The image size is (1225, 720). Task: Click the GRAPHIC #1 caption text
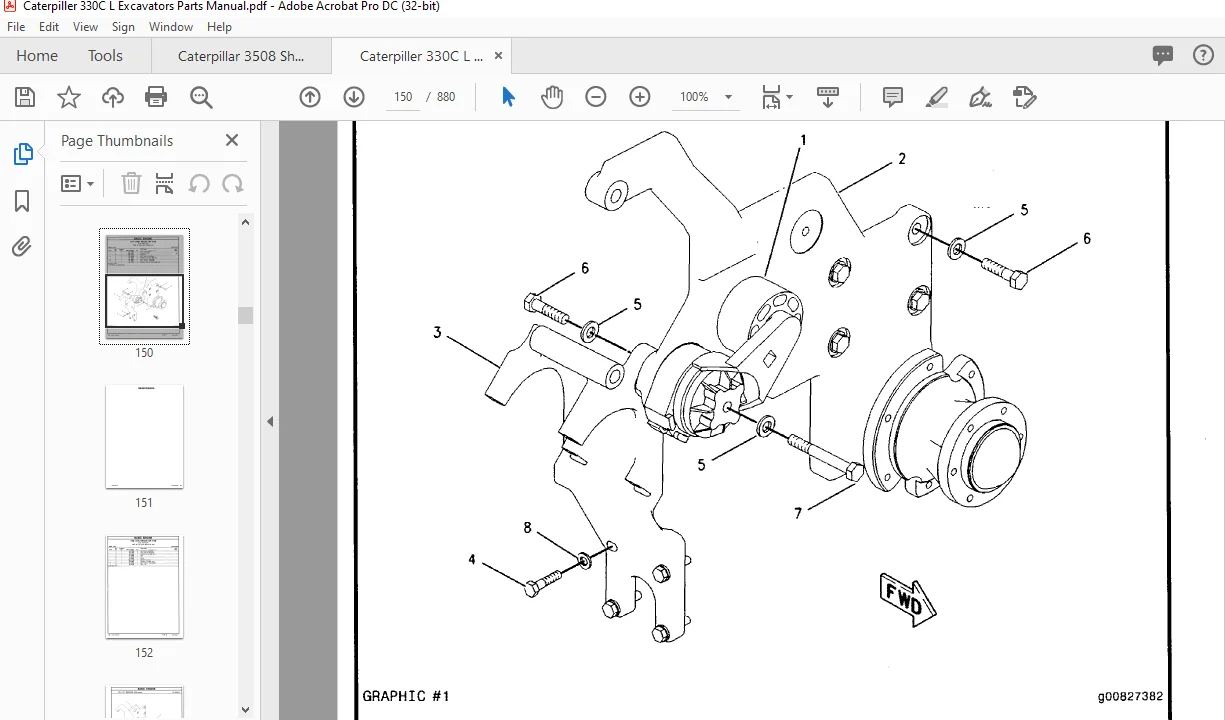[406, 696]
